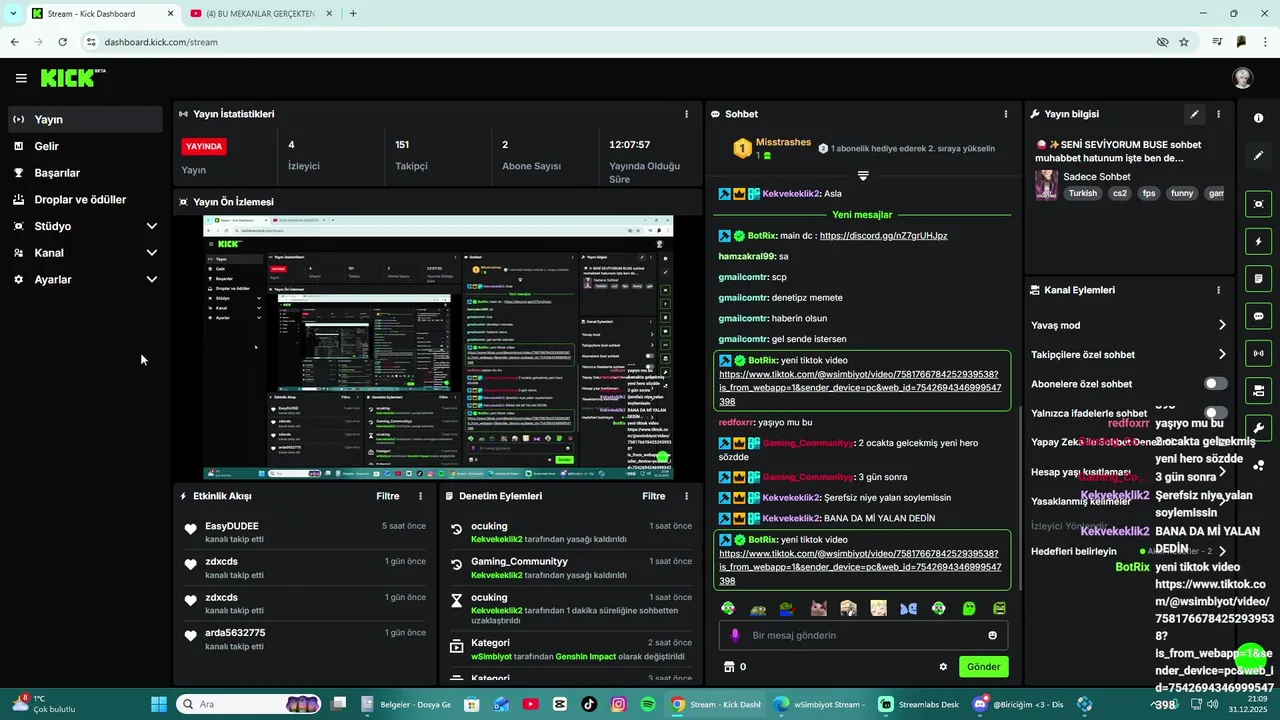
Task: Click purple microphone icon in chat input
Action: (735, 635)
